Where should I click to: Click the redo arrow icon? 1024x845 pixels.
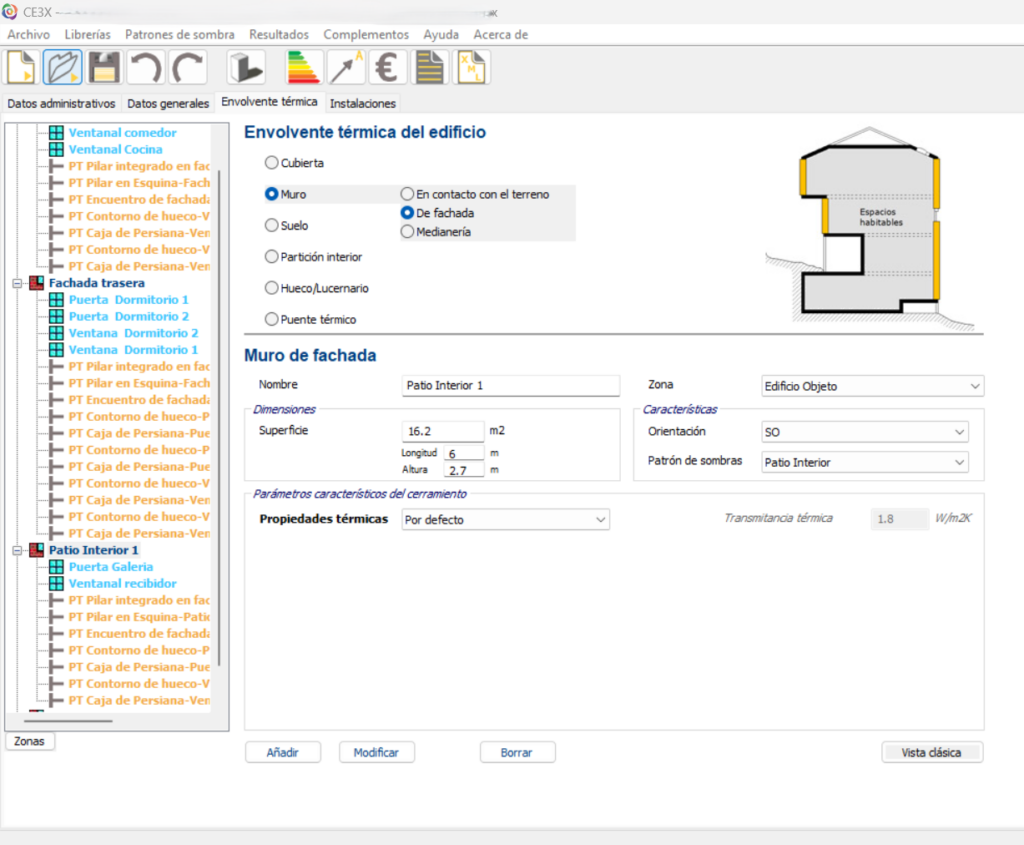click(187, 67)
